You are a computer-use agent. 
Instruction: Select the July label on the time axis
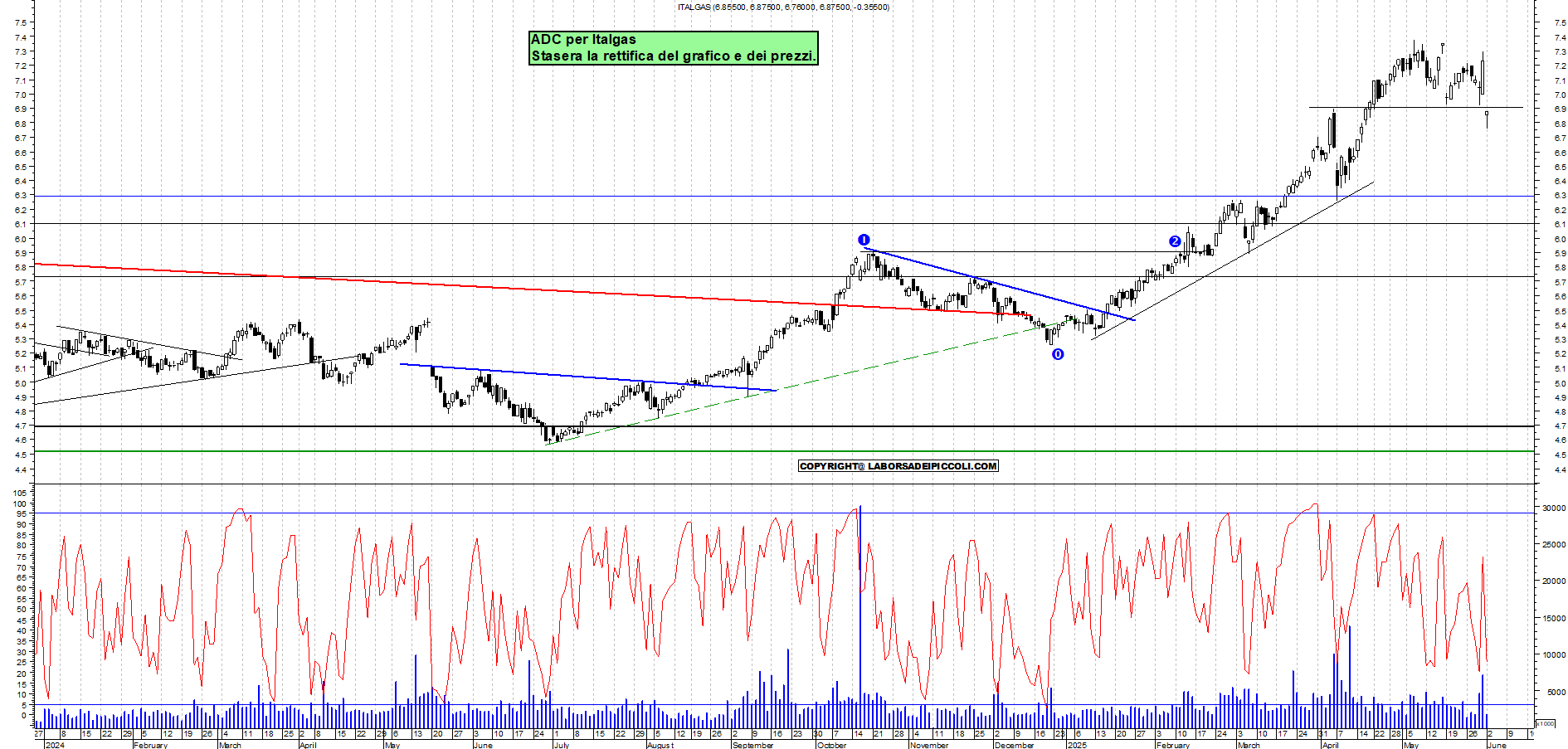coord(562,745)
